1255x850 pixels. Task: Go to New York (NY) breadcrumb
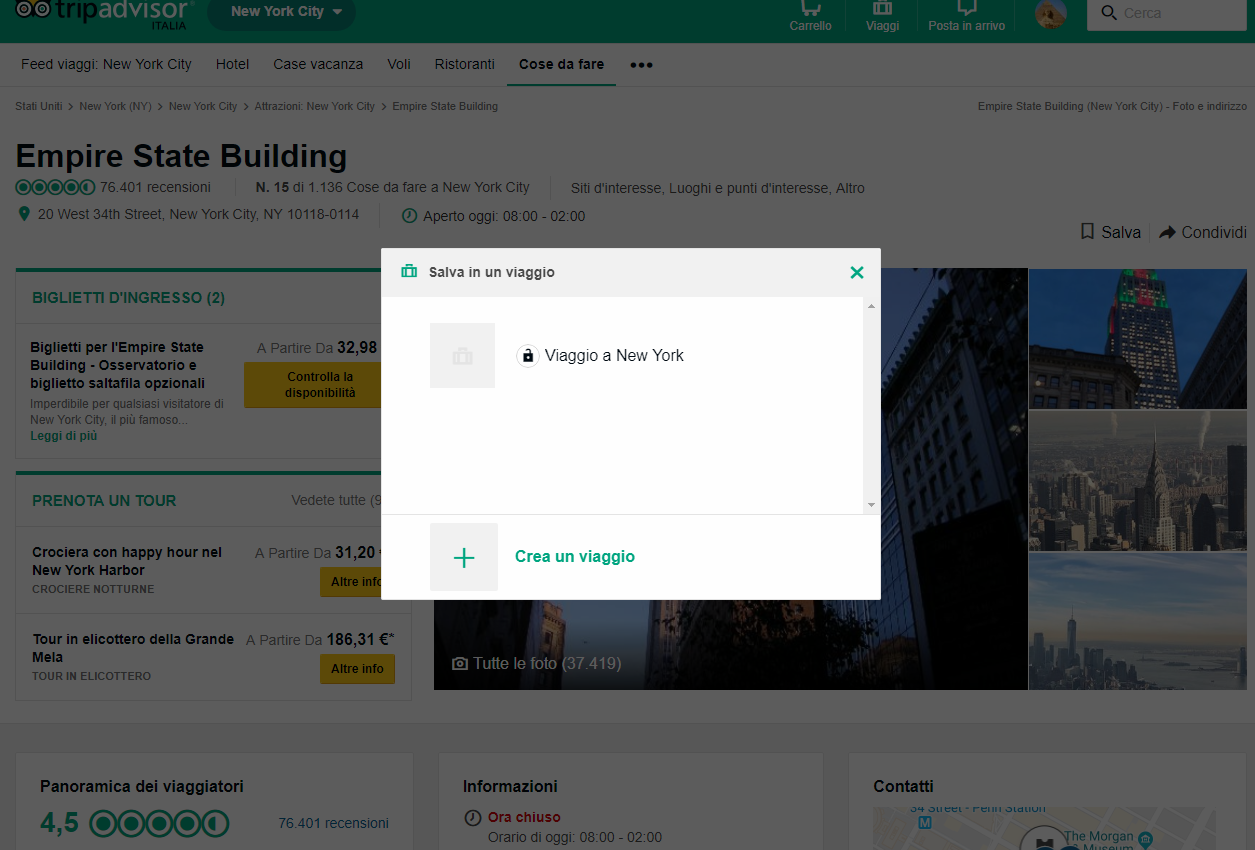point(115,106)
